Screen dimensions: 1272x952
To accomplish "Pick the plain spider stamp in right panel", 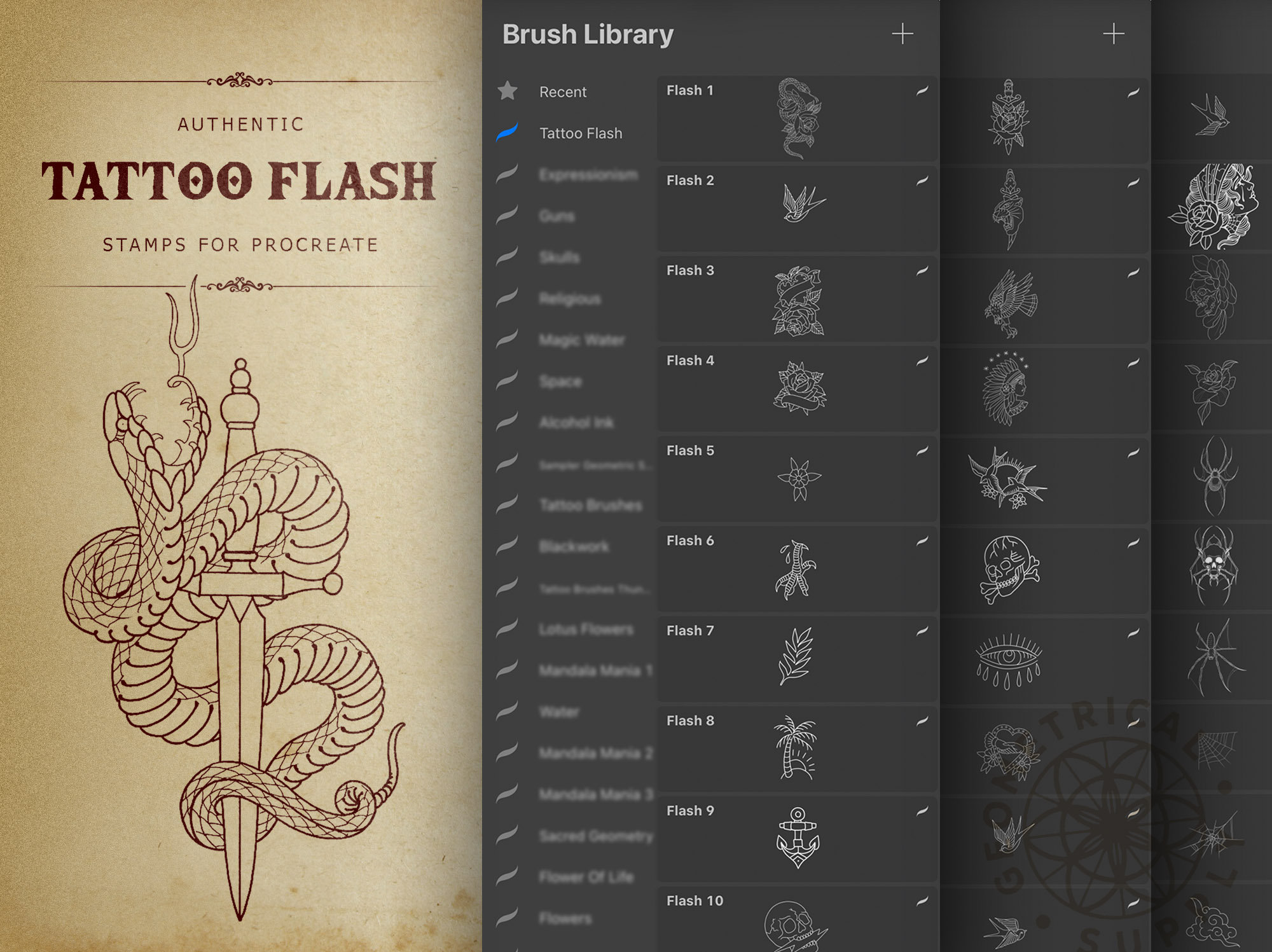I will [x=1214, y=476].
